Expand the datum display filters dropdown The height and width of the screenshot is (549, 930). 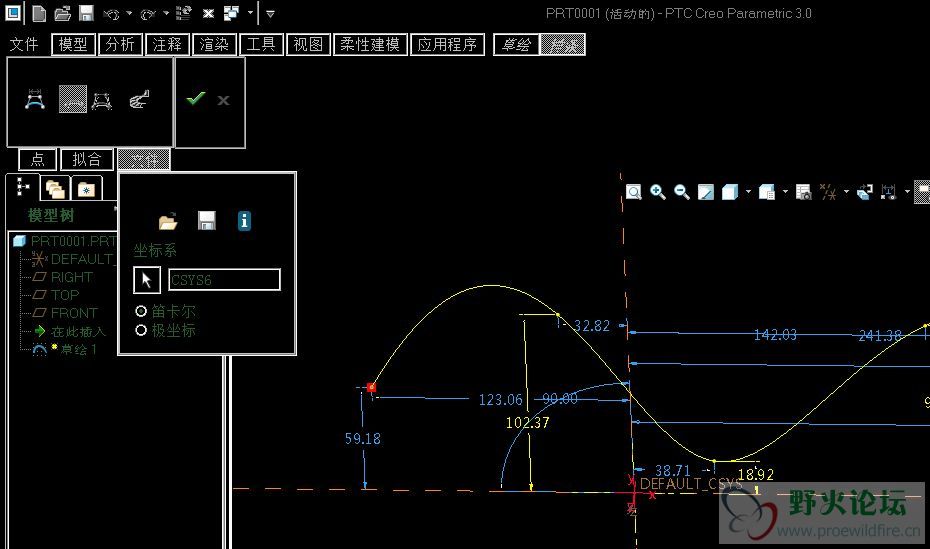pyautogui.click(x=846, y=191)
